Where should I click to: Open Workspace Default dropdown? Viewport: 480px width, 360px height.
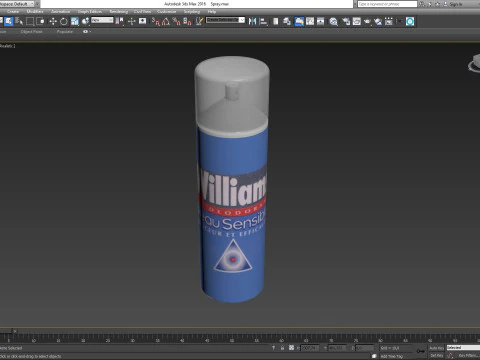(17, 4)
